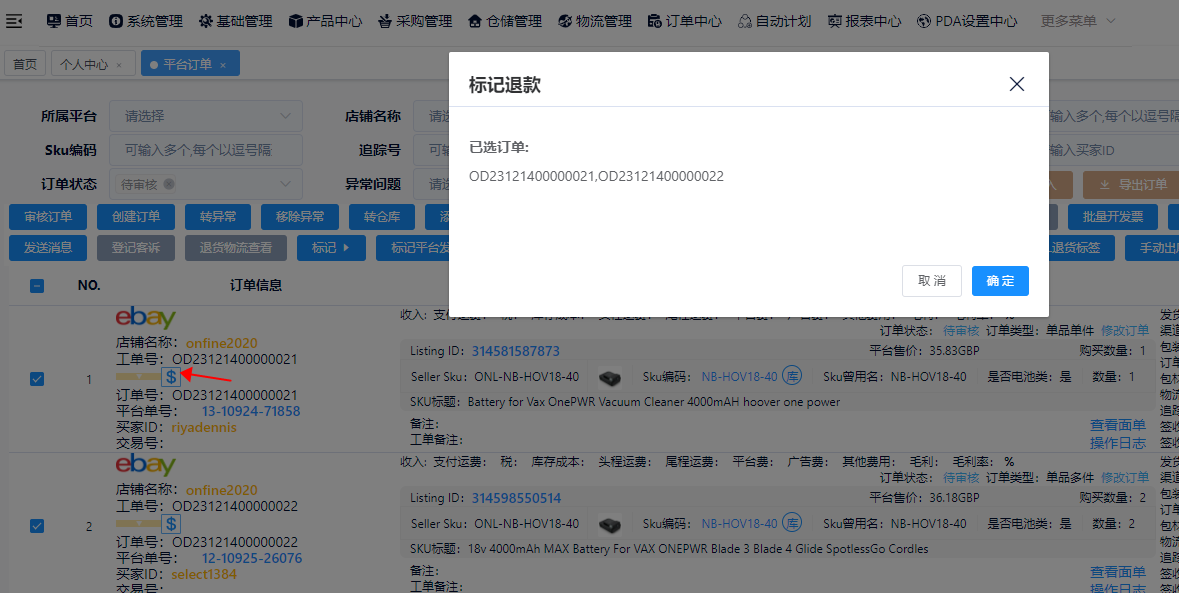This screenshot has height=593, width=1179.
Task: Open the 订单中心 menu
Action: click(x=684, y=20)
